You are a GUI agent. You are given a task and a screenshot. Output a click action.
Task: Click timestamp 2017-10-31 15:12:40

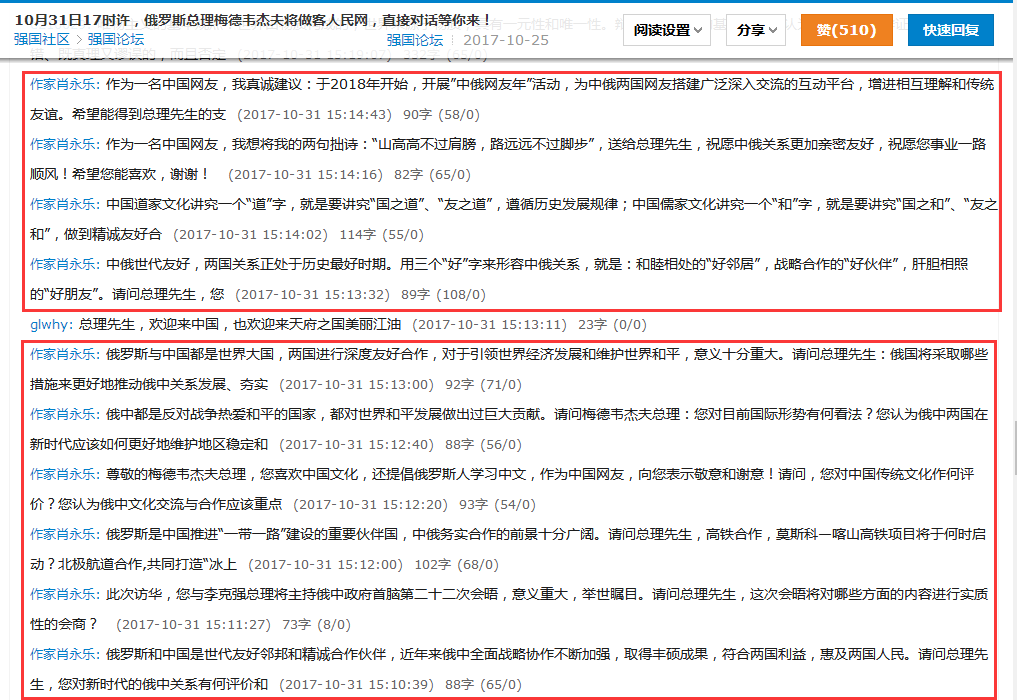click(356, 444)
